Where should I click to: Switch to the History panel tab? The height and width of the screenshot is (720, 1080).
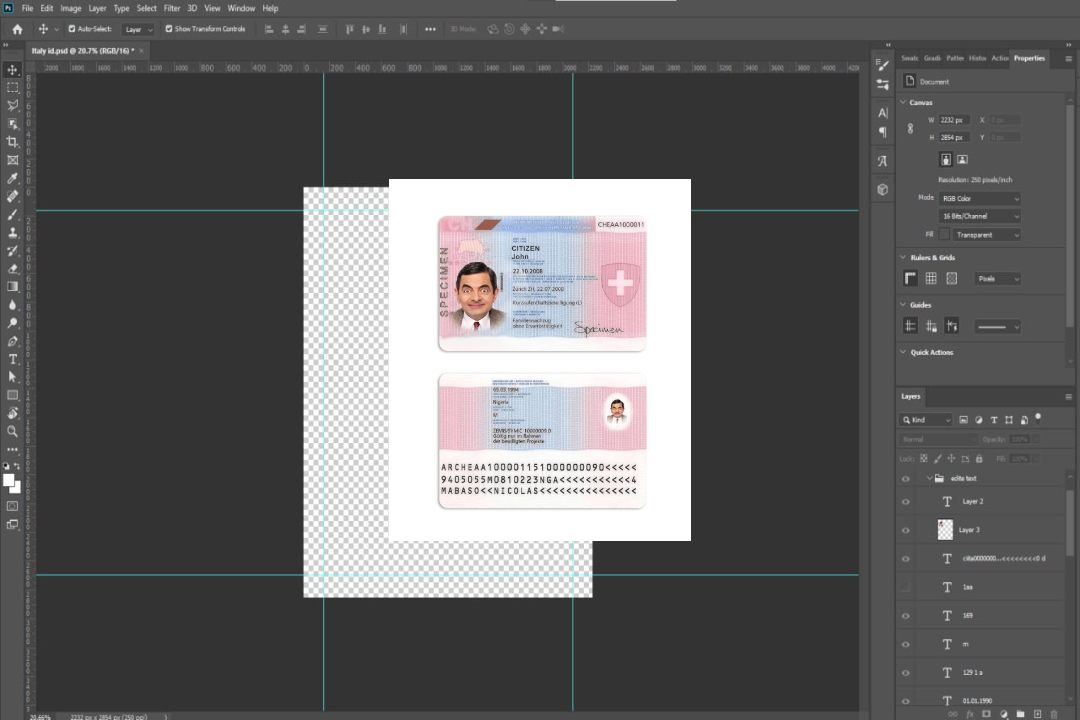pyautogui.click(x=977, y=58)
